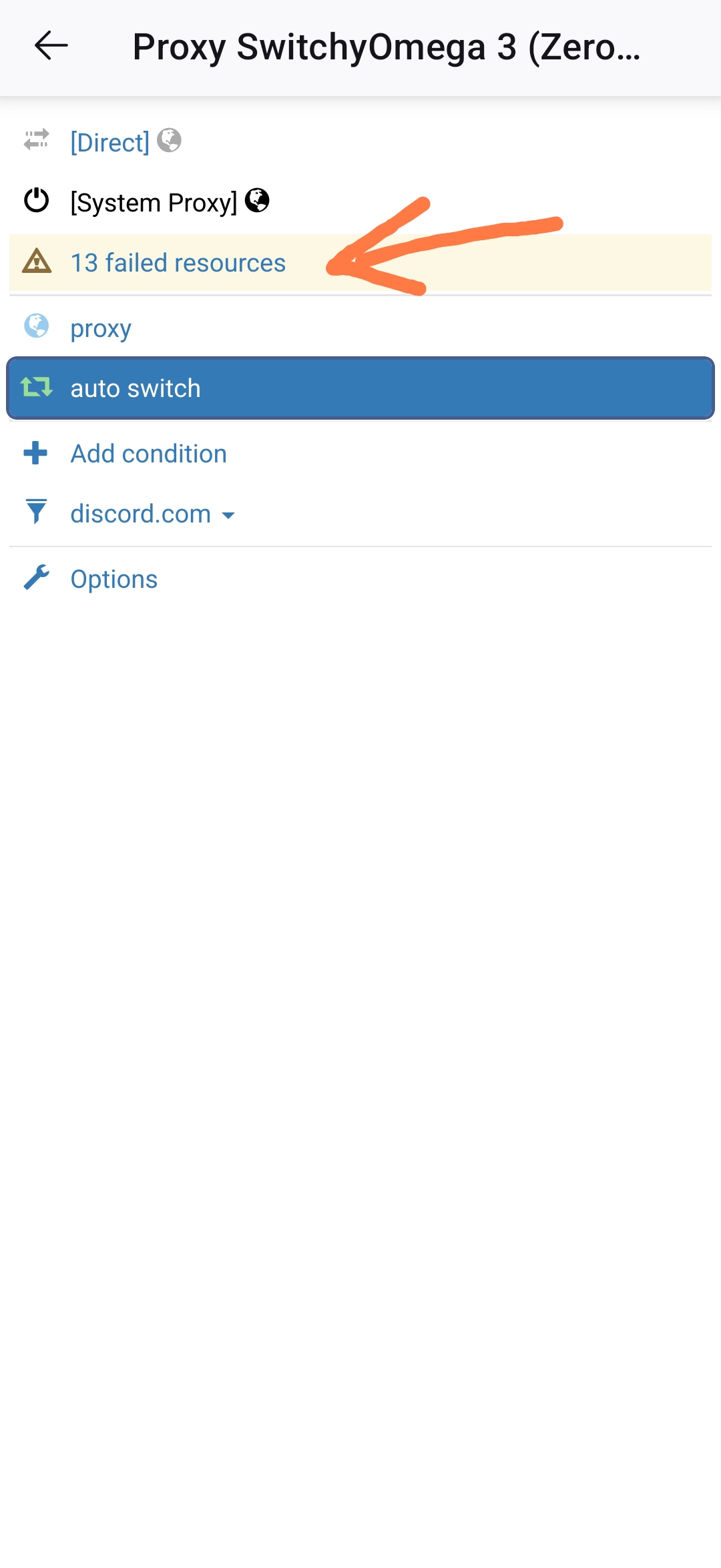
Task: Select the [Direct] profile
Action: 110,142
